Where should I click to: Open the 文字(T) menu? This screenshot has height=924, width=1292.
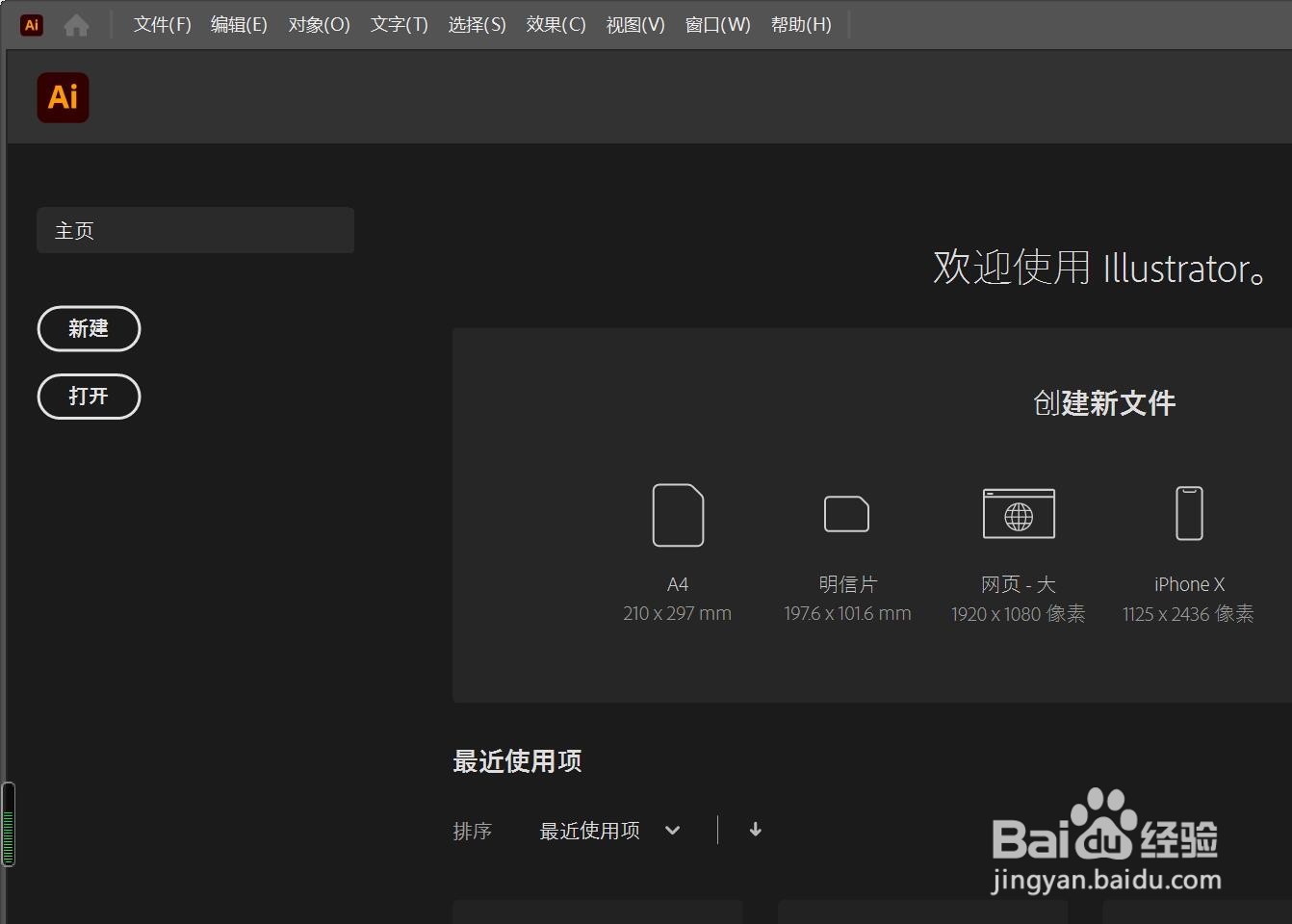click(399, 25)
